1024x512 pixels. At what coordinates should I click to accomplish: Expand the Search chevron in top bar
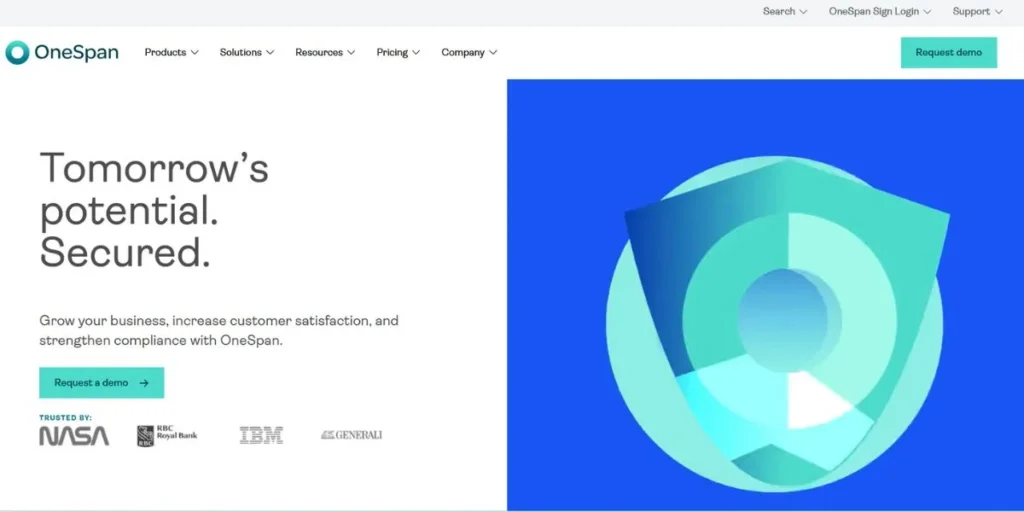click(x=803, y=12)
